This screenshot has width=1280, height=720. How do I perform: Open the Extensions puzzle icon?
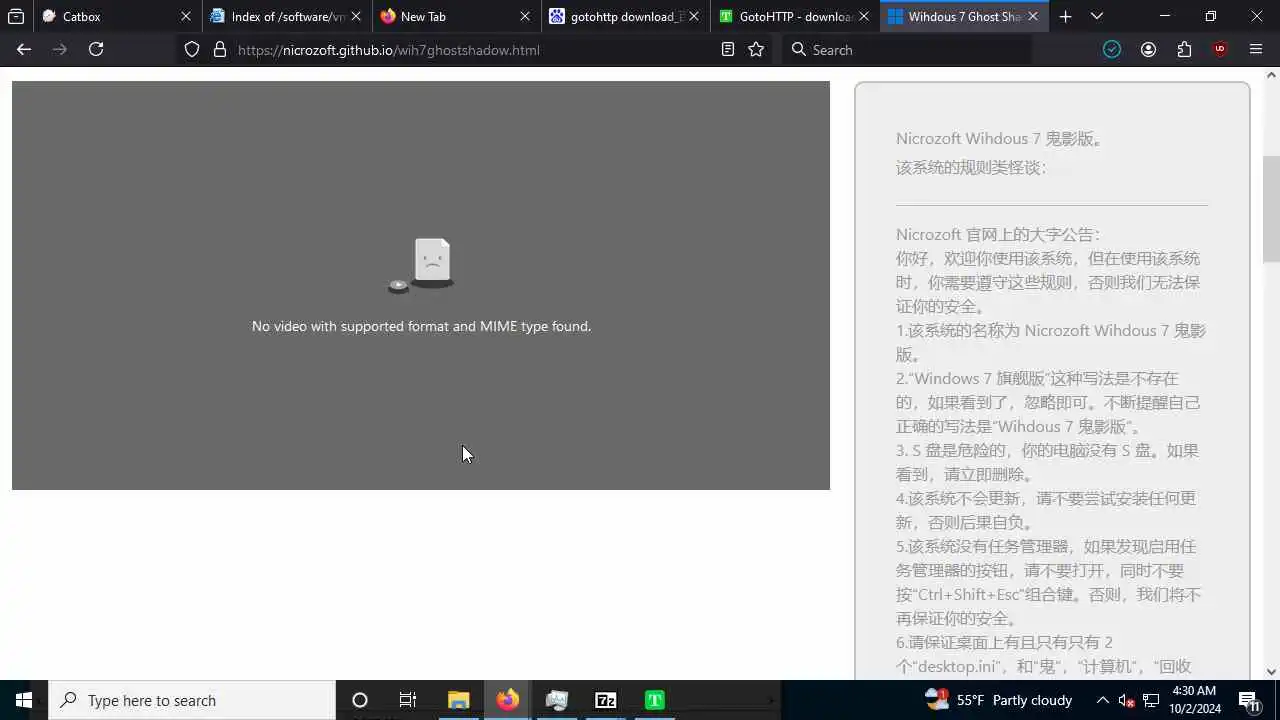[x=1184, y=49]
